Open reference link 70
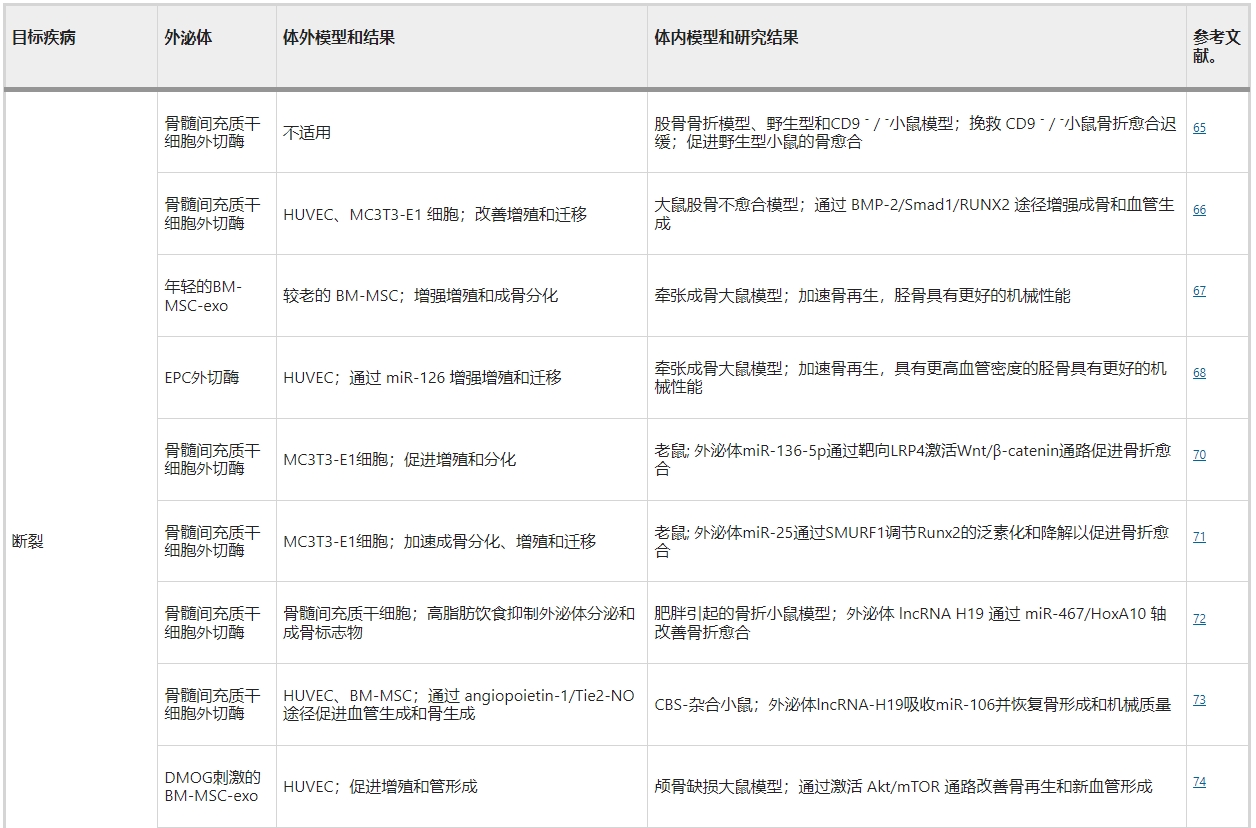1256x828 pixels. coord(1199,454)
